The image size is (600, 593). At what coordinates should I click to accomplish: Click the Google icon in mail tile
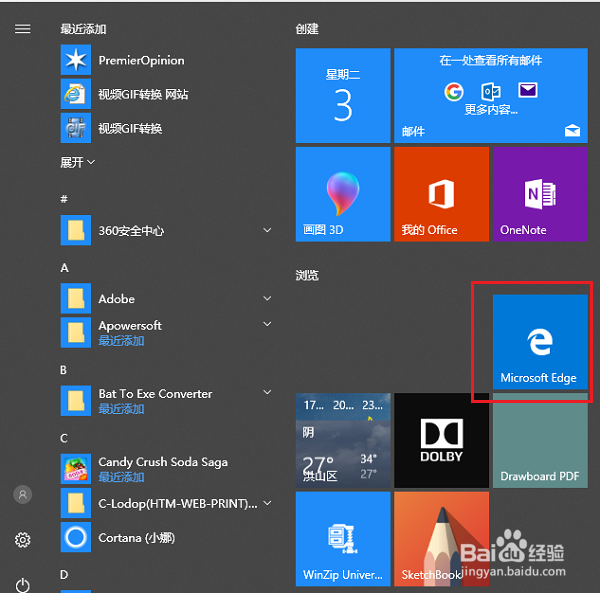pyautogui.click(x=454, y=92)
